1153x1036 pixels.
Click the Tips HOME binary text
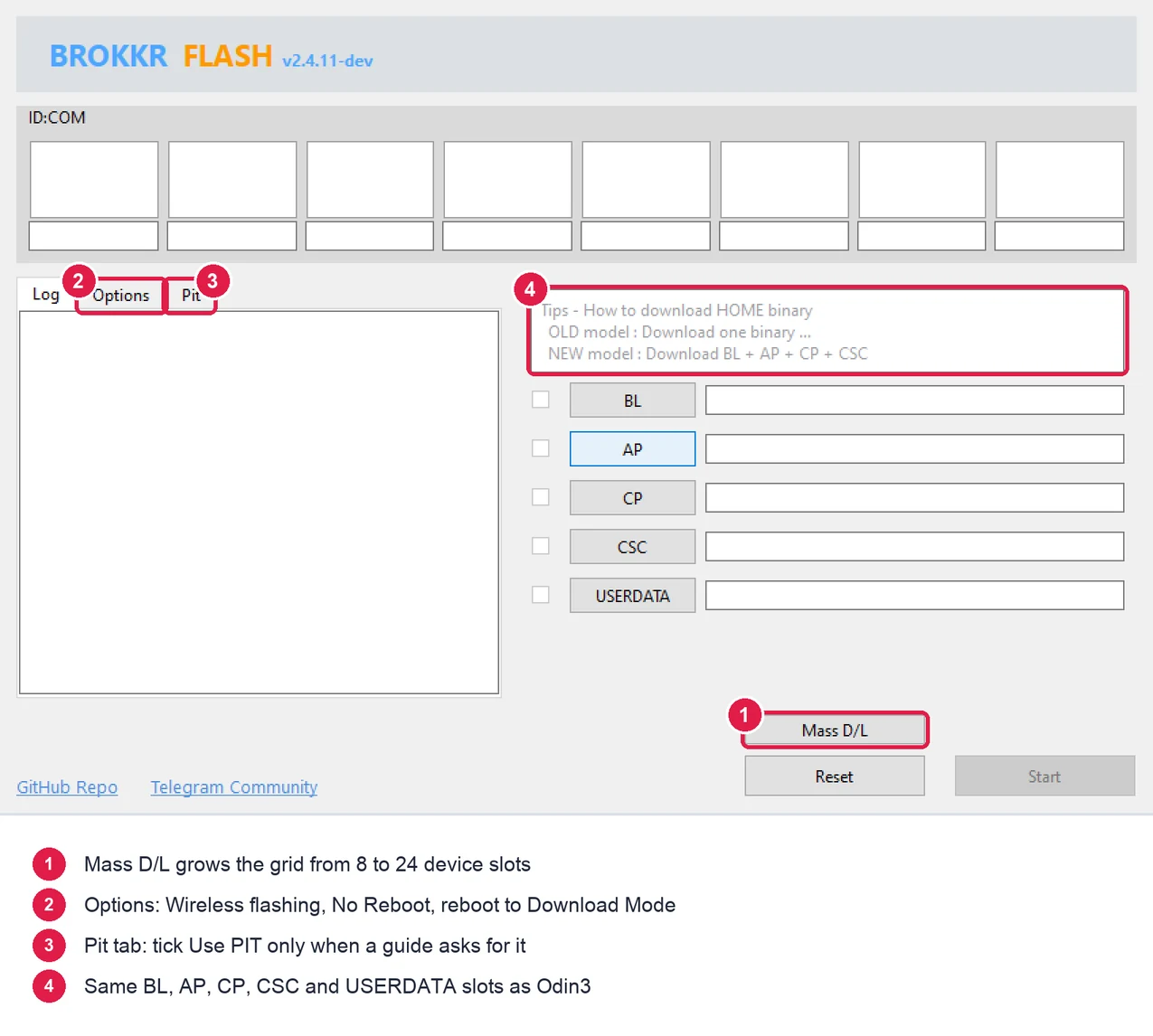click(704, 332)
